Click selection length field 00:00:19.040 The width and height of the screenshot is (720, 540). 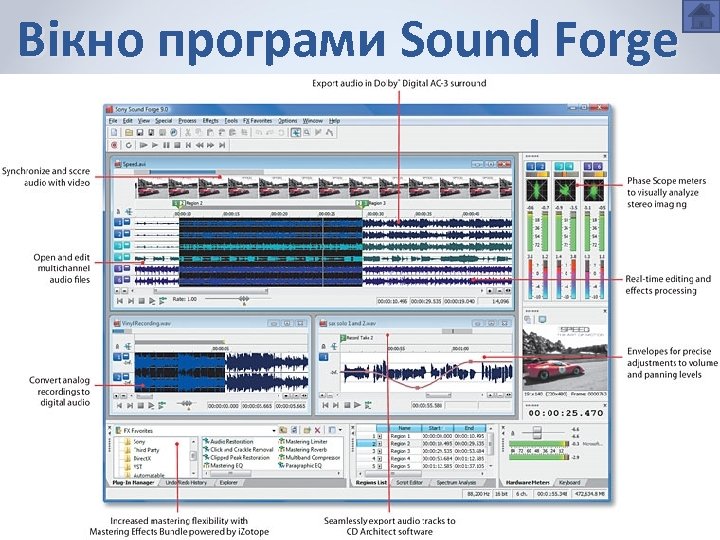pos(459,302)
